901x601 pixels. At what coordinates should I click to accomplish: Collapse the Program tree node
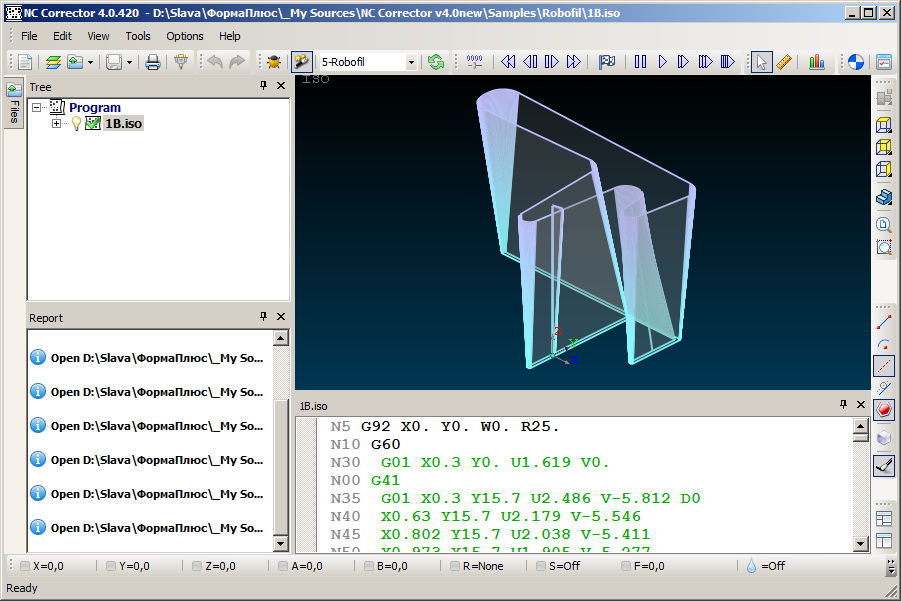coord(37,108)
